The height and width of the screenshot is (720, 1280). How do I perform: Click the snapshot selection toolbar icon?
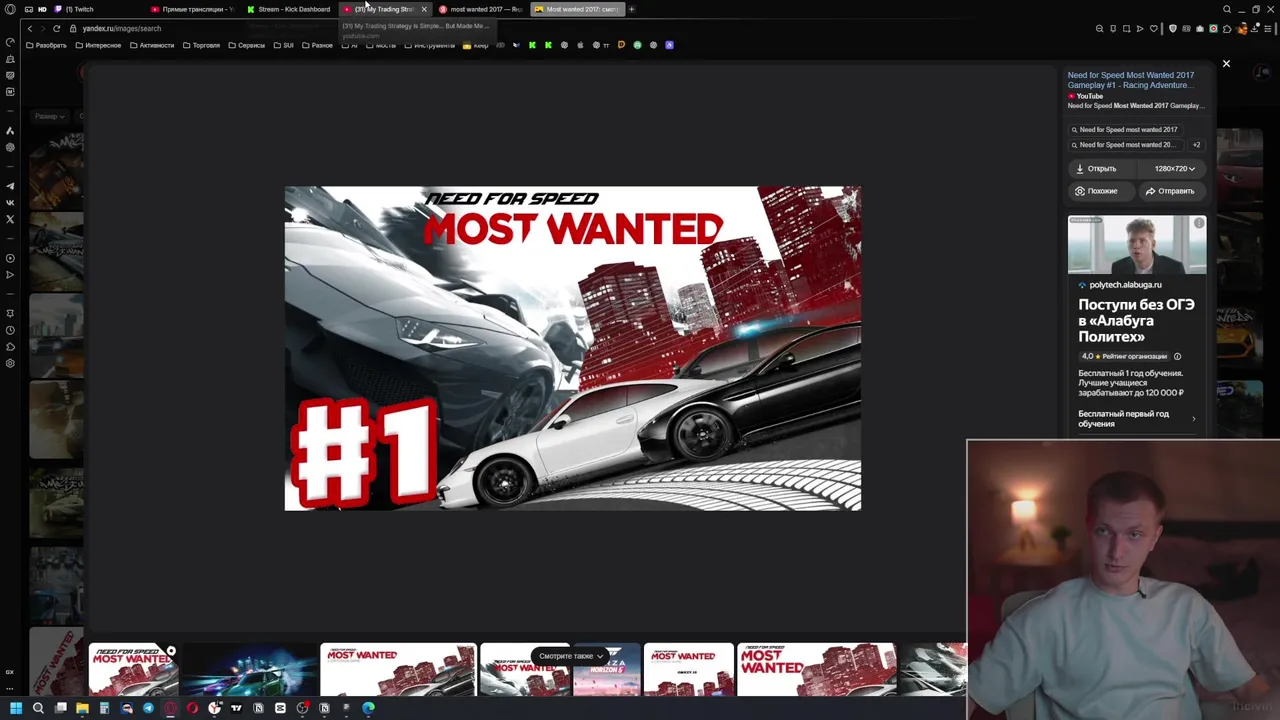pyautogui.click(x=1126, y=28)
